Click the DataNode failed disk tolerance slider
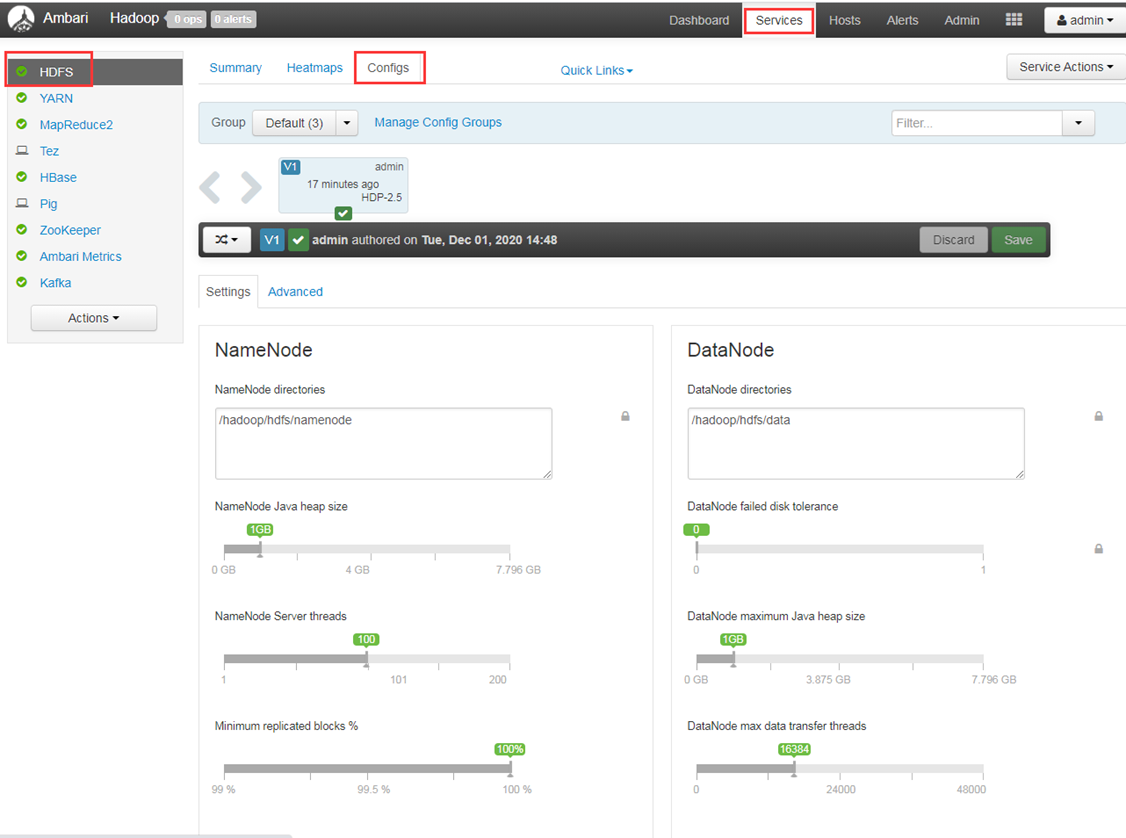The width and height of the screenshot is (1126, 838). pos(839,549)
